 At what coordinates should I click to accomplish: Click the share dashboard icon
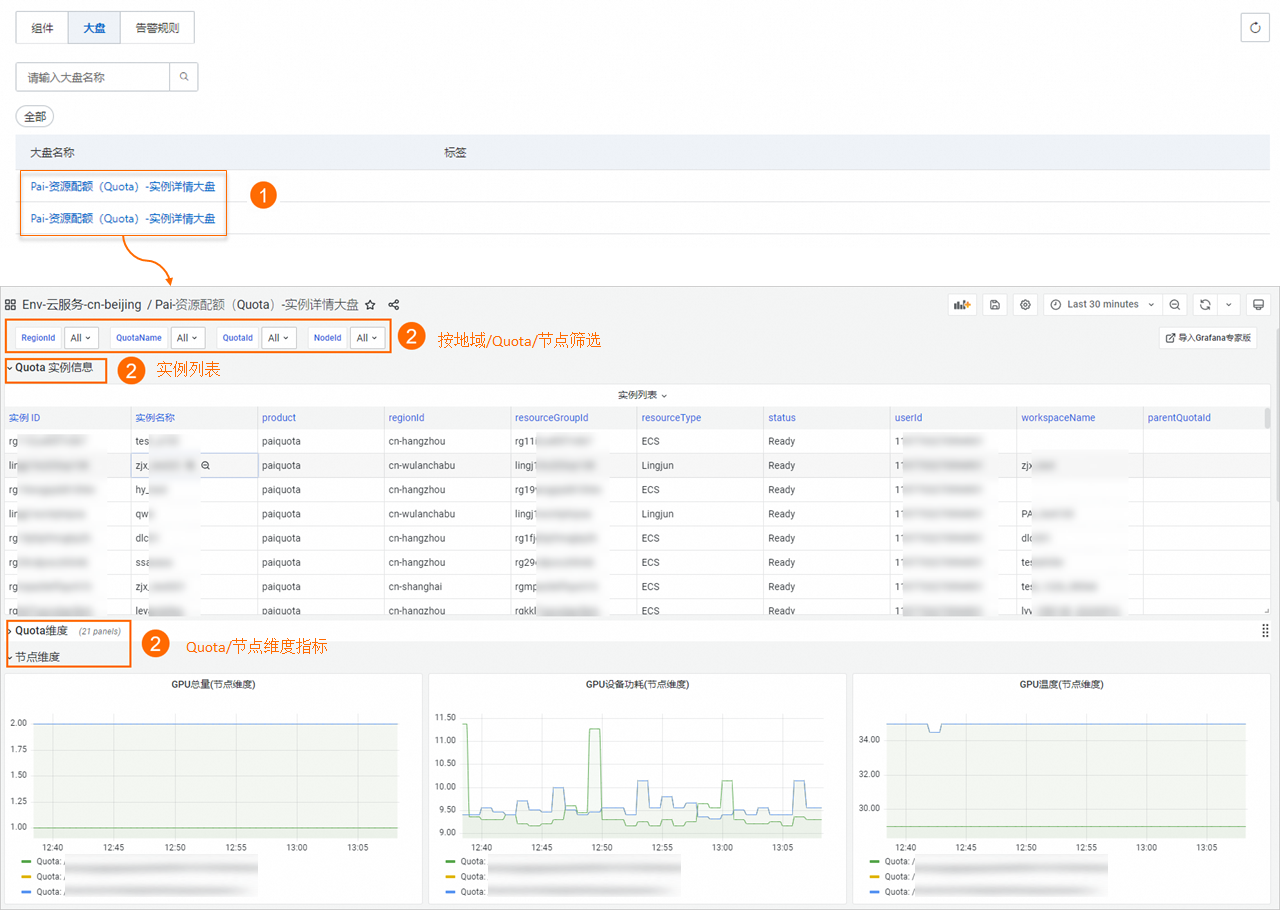(394, 305)
